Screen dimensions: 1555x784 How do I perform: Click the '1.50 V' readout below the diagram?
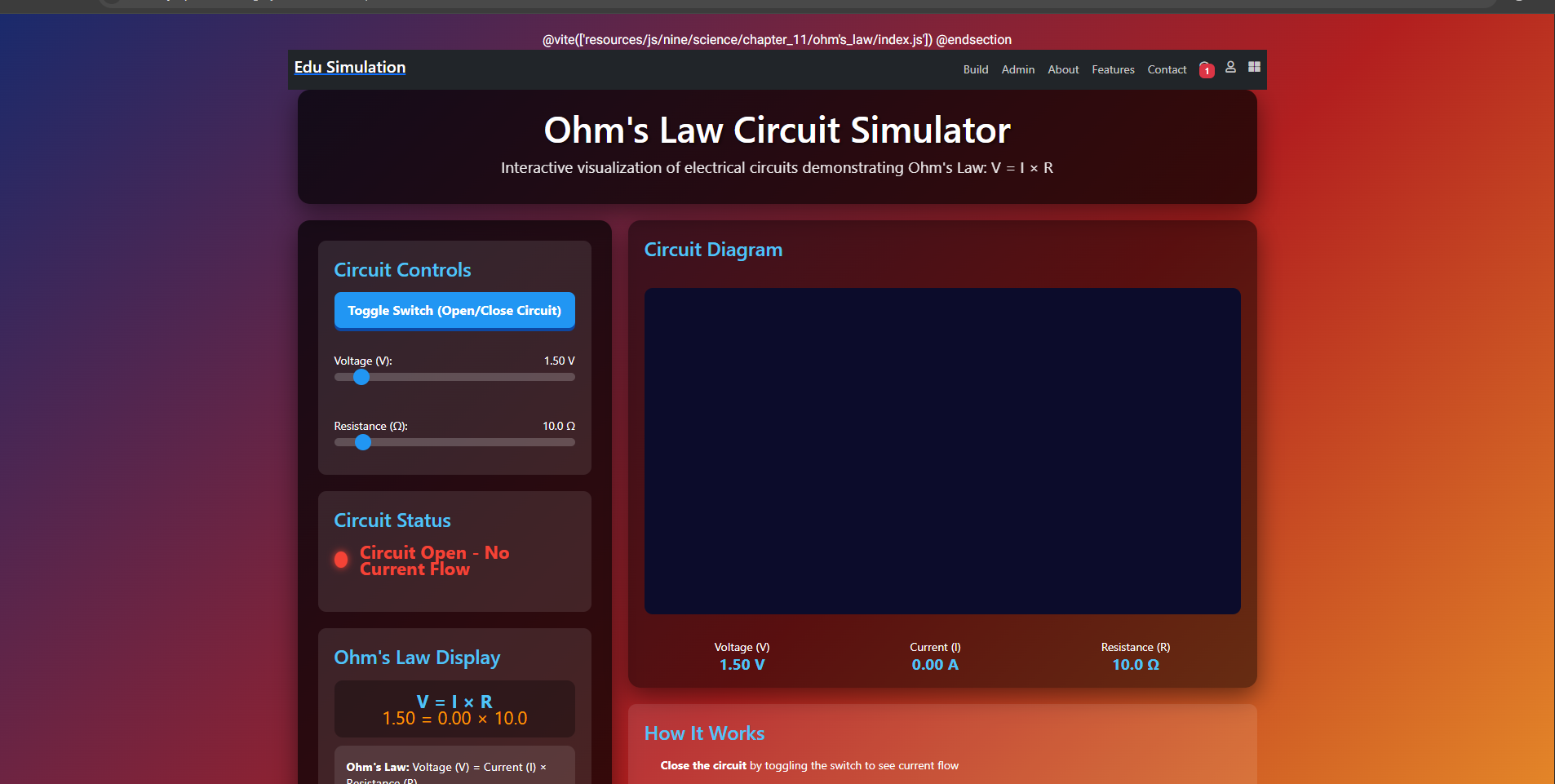(x=742, y=665)
